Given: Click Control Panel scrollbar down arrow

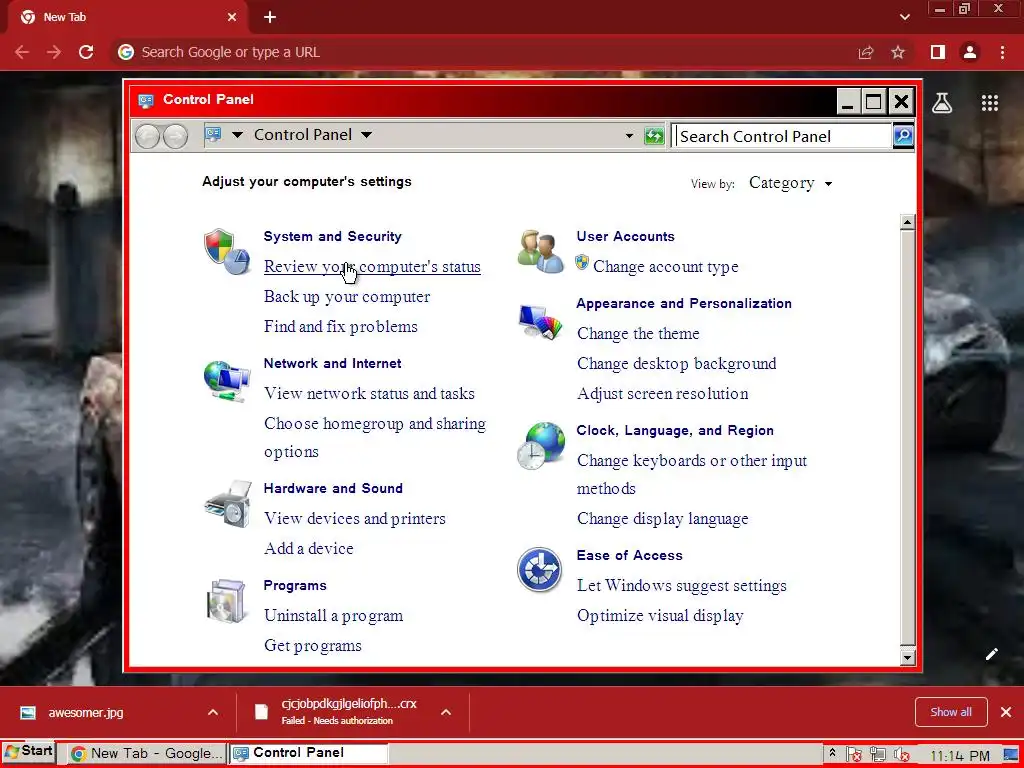Looking at the screenshot, I should tap(907, 656).
